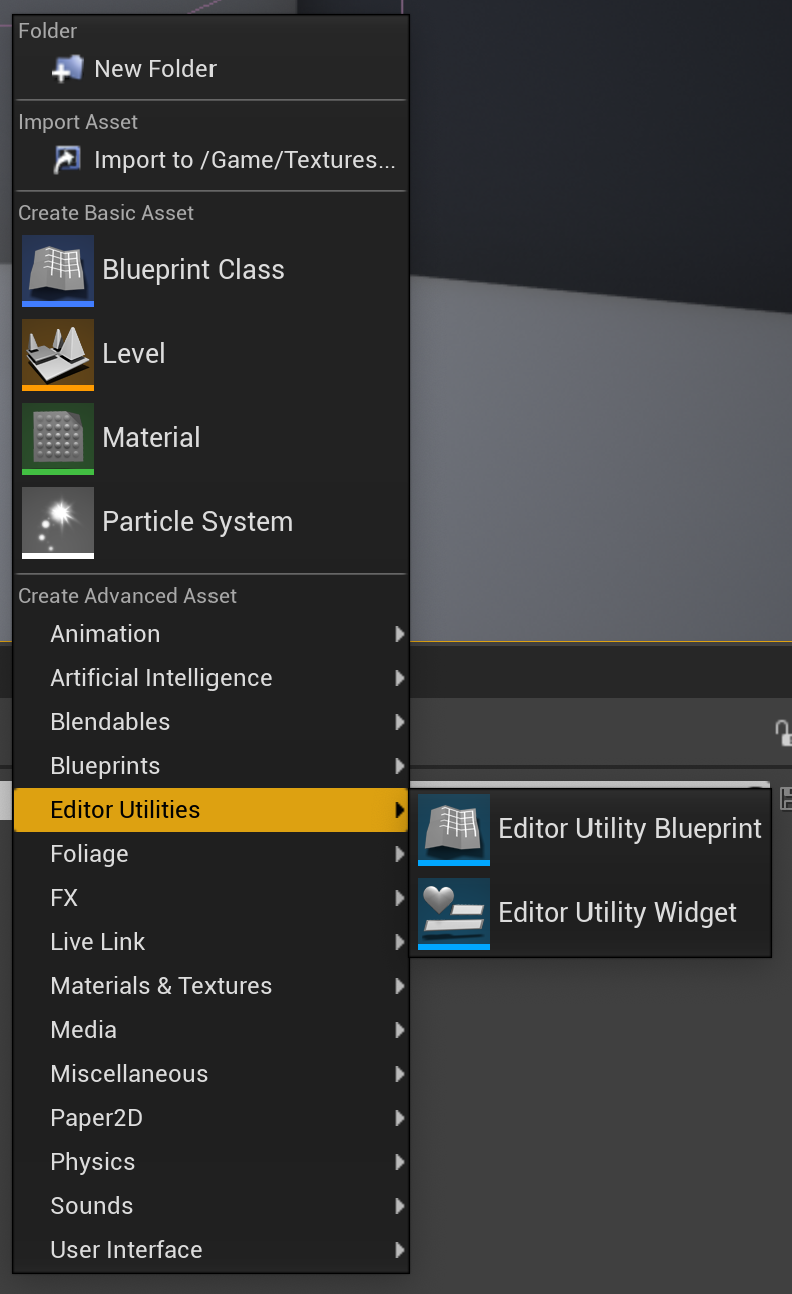Create a New Folder
Viewport: 792px width, 1294px height.
(154, 68)
